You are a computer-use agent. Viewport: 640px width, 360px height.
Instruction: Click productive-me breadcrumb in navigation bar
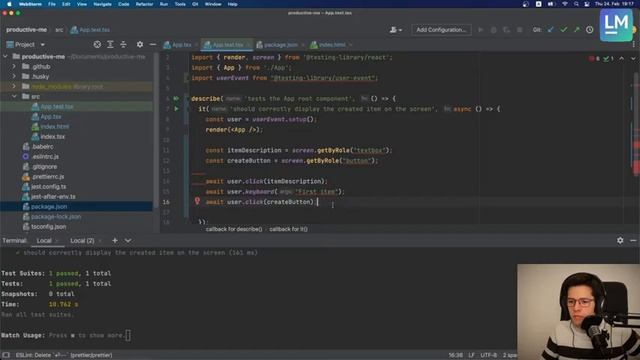pyautogui.click(x=27, y=30)
